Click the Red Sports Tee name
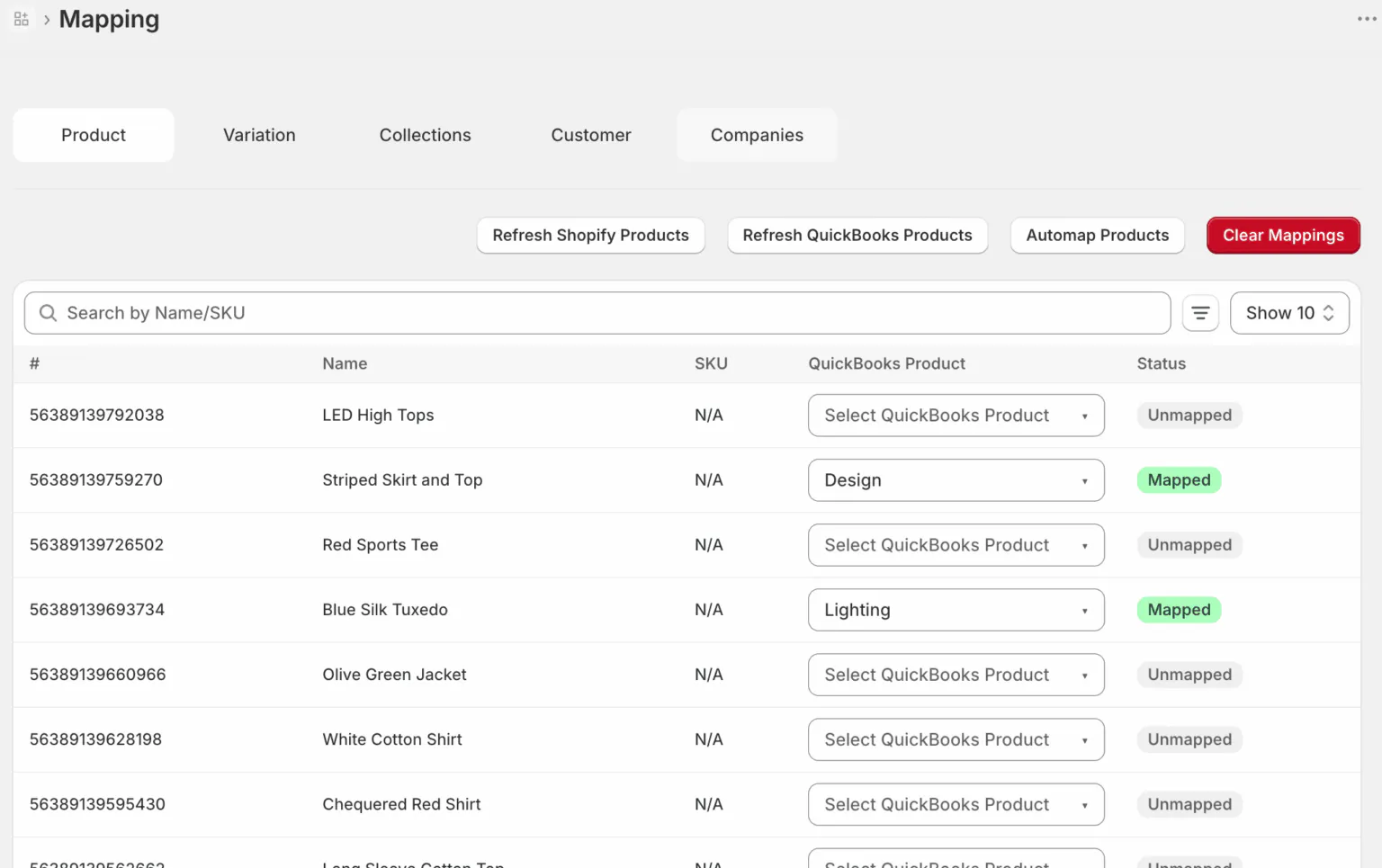This screenshot has width=1382, height=868. click(381, 545)
